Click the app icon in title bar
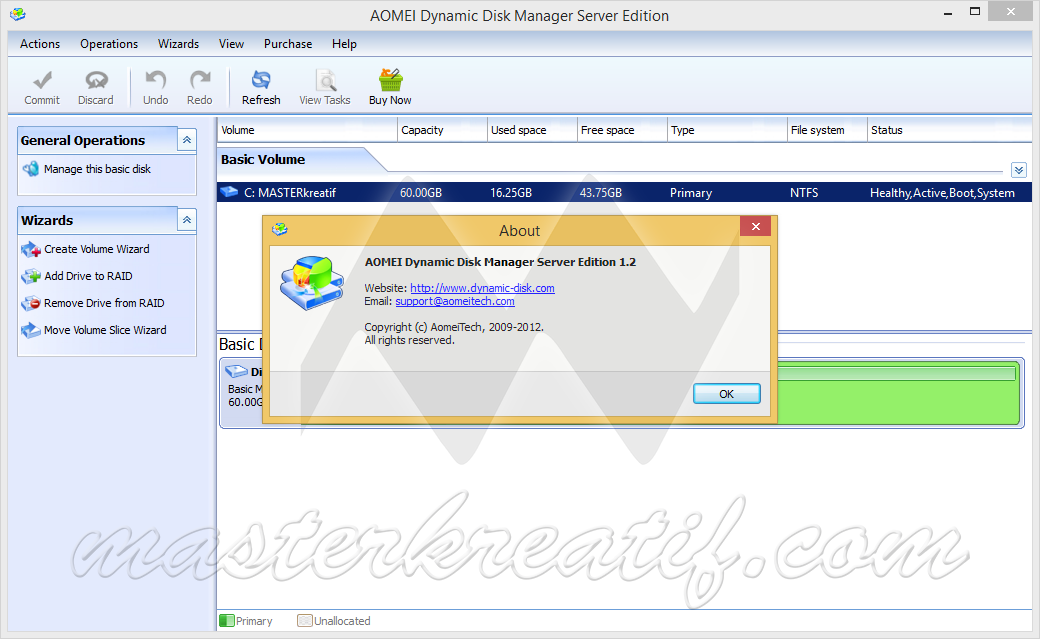 click(18, 14)
